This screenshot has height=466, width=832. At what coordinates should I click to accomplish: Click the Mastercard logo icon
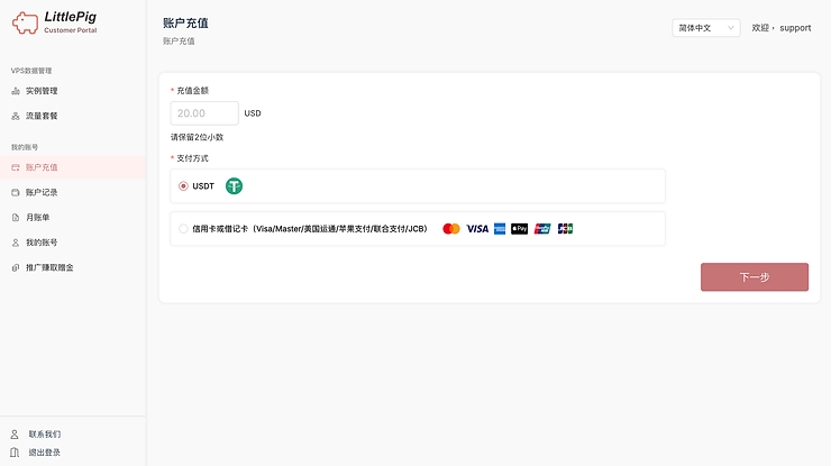tap(451, 229)
